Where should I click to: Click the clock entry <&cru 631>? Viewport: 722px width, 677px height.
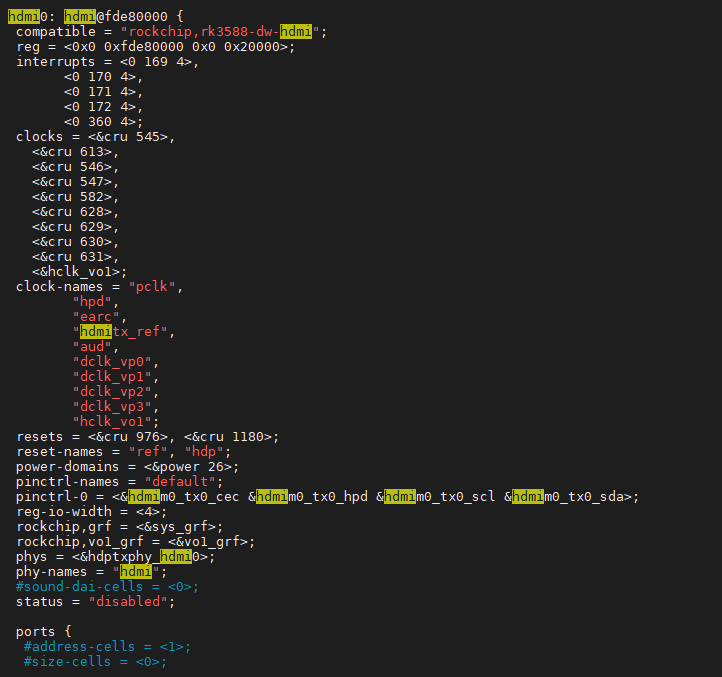tap(72, 257)
